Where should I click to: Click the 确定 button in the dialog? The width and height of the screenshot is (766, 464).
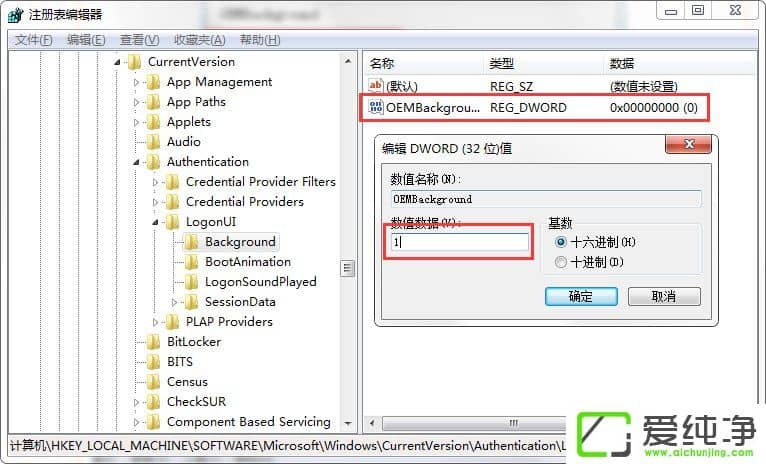(x=581, y=296)
